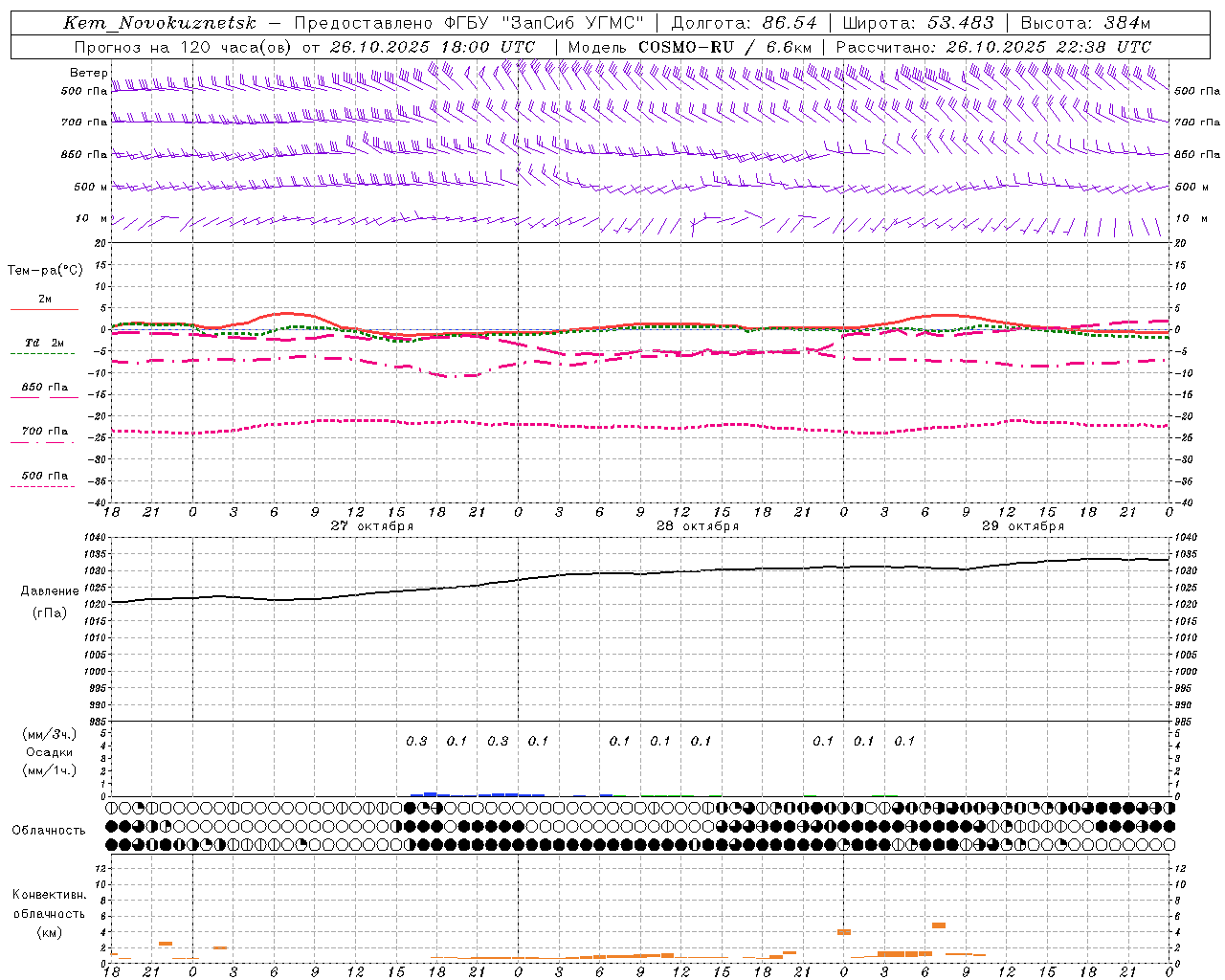Screen dimensions: 1225x980
Task: Select the text Предоставлено ФГБУ "ЗапСиб УГМС"
Action: coord(469,23)
